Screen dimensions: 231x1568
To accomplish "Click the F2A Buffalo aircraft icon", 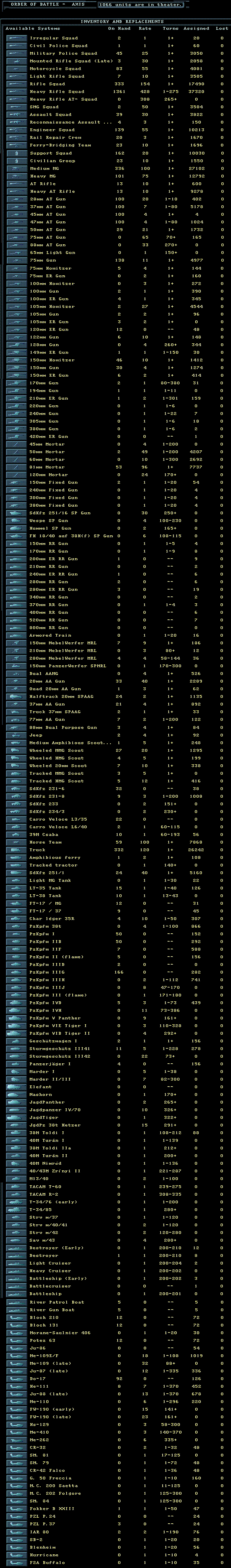I will click(x=16, y=1562).
